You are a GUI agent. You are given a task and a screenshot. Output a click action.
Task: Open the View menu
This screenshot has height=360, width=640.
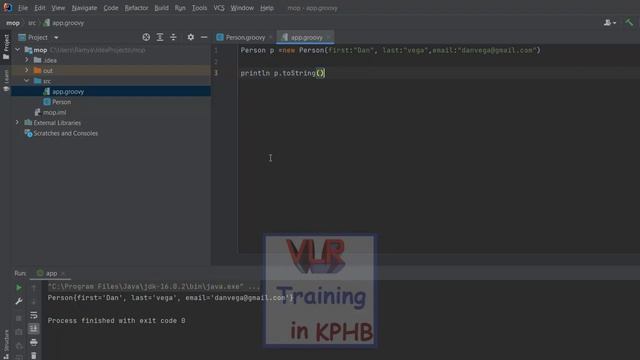[x=58, y=8]
